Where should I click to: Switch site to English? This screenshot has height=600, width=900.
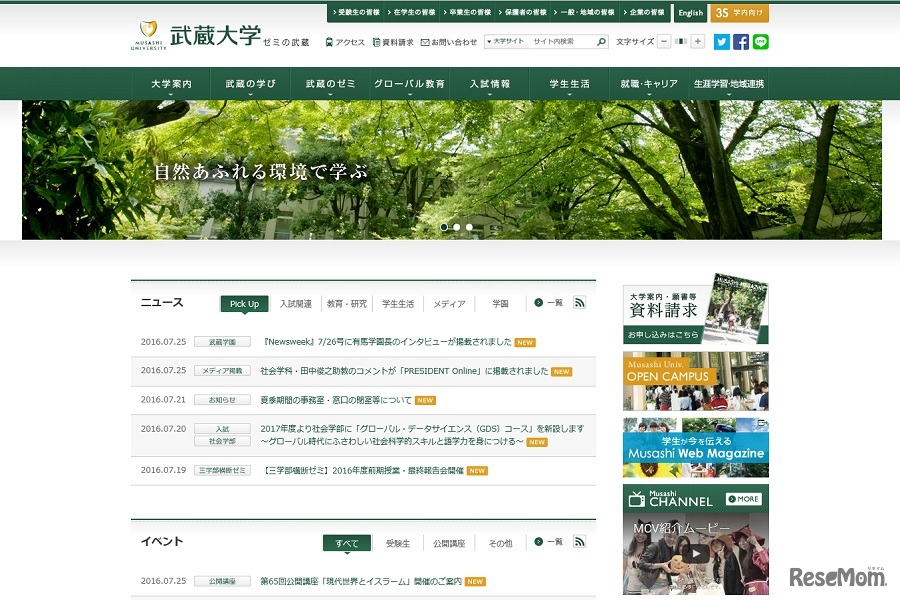tap(690, 13)
